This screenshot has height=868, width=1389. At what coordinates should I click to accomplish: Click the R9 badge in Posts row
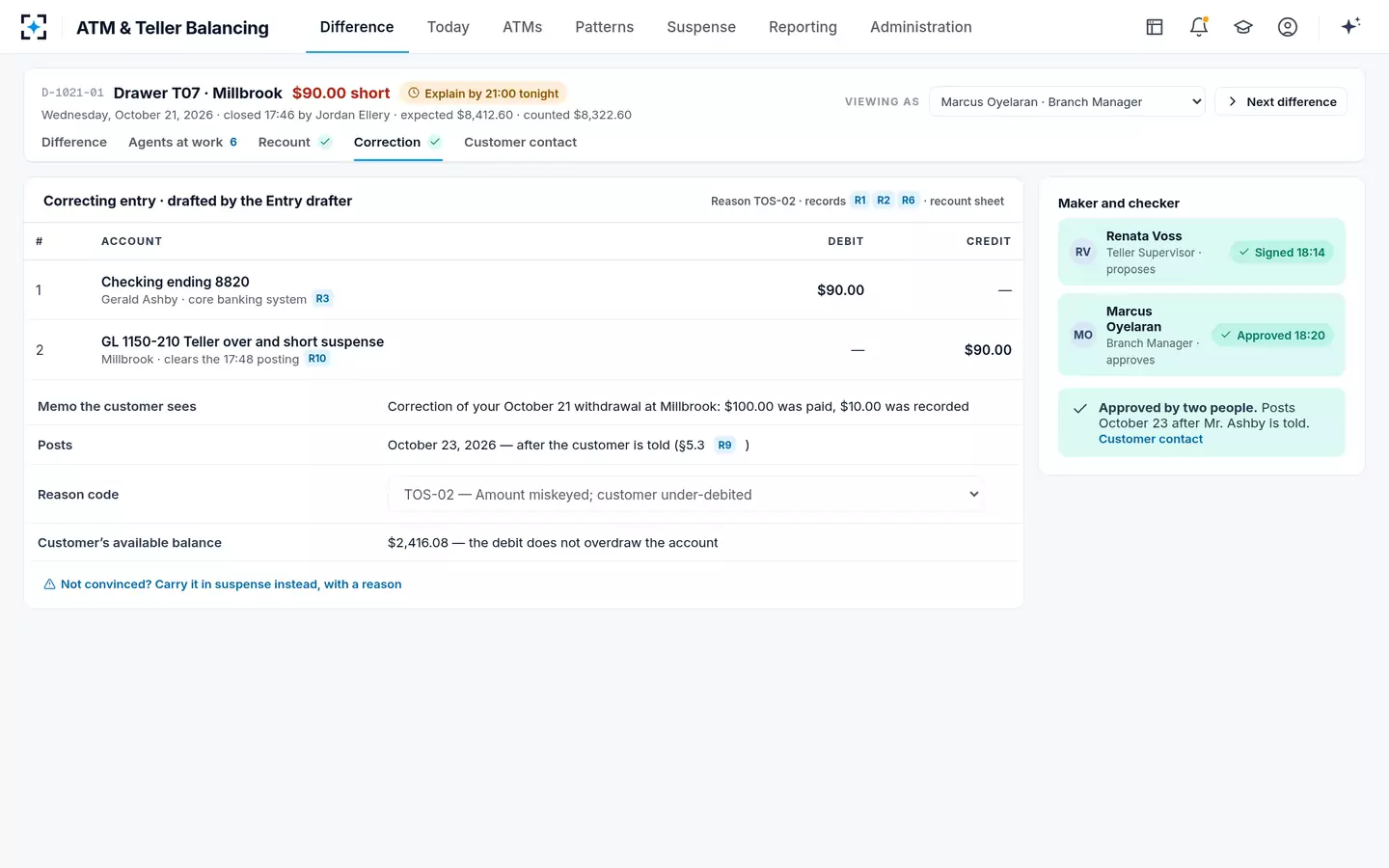[724, 445]
